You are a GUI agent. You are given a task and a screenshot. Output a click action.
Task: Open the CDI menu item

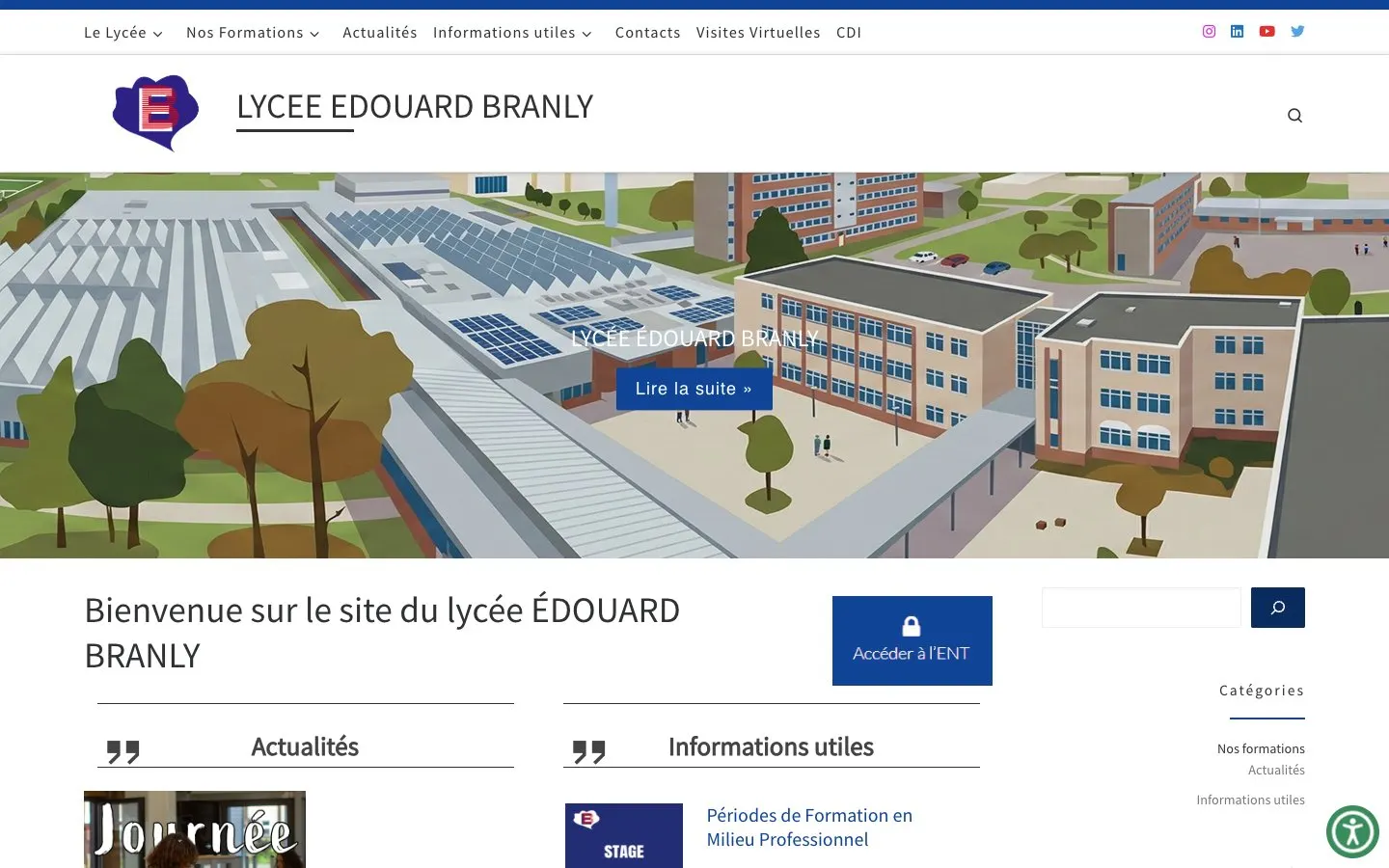click(849, 33)
